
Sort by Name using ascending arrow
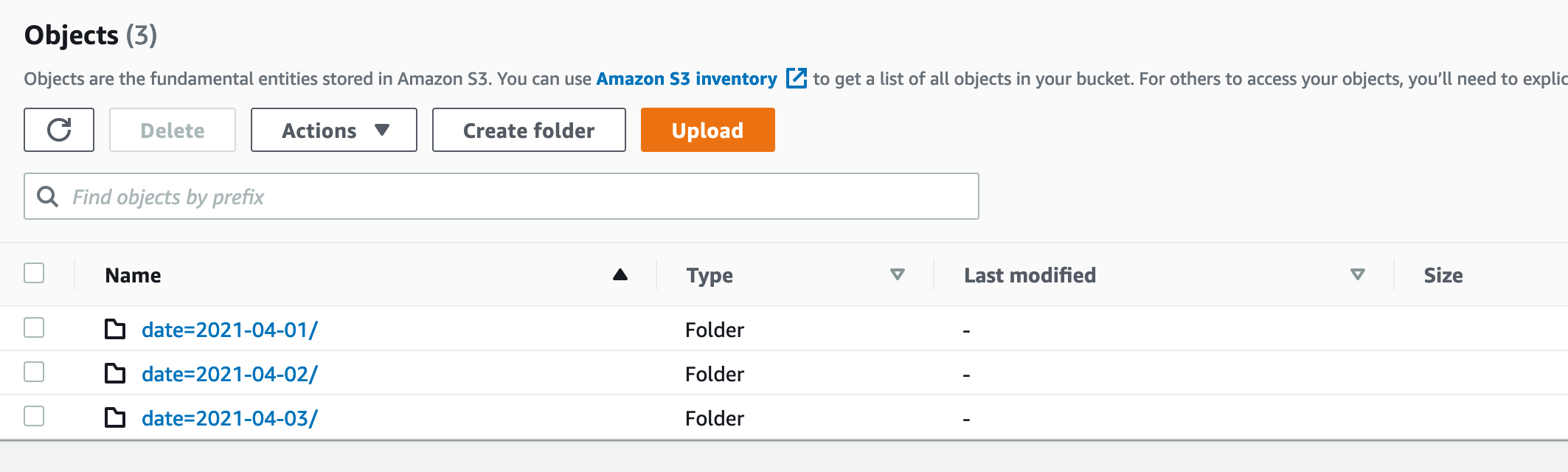click(620, 275)
